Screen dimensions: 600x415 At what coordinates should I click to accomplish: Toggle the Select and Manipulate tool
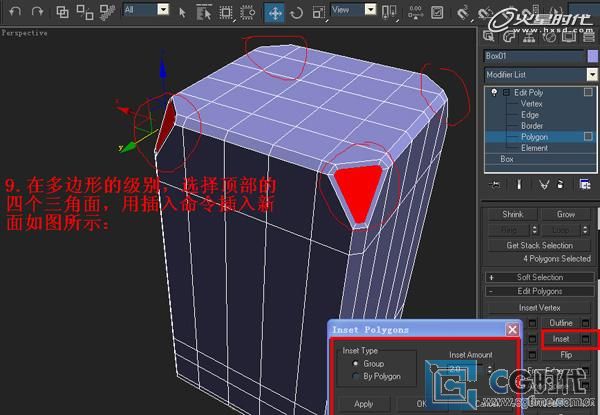point(415,12)
